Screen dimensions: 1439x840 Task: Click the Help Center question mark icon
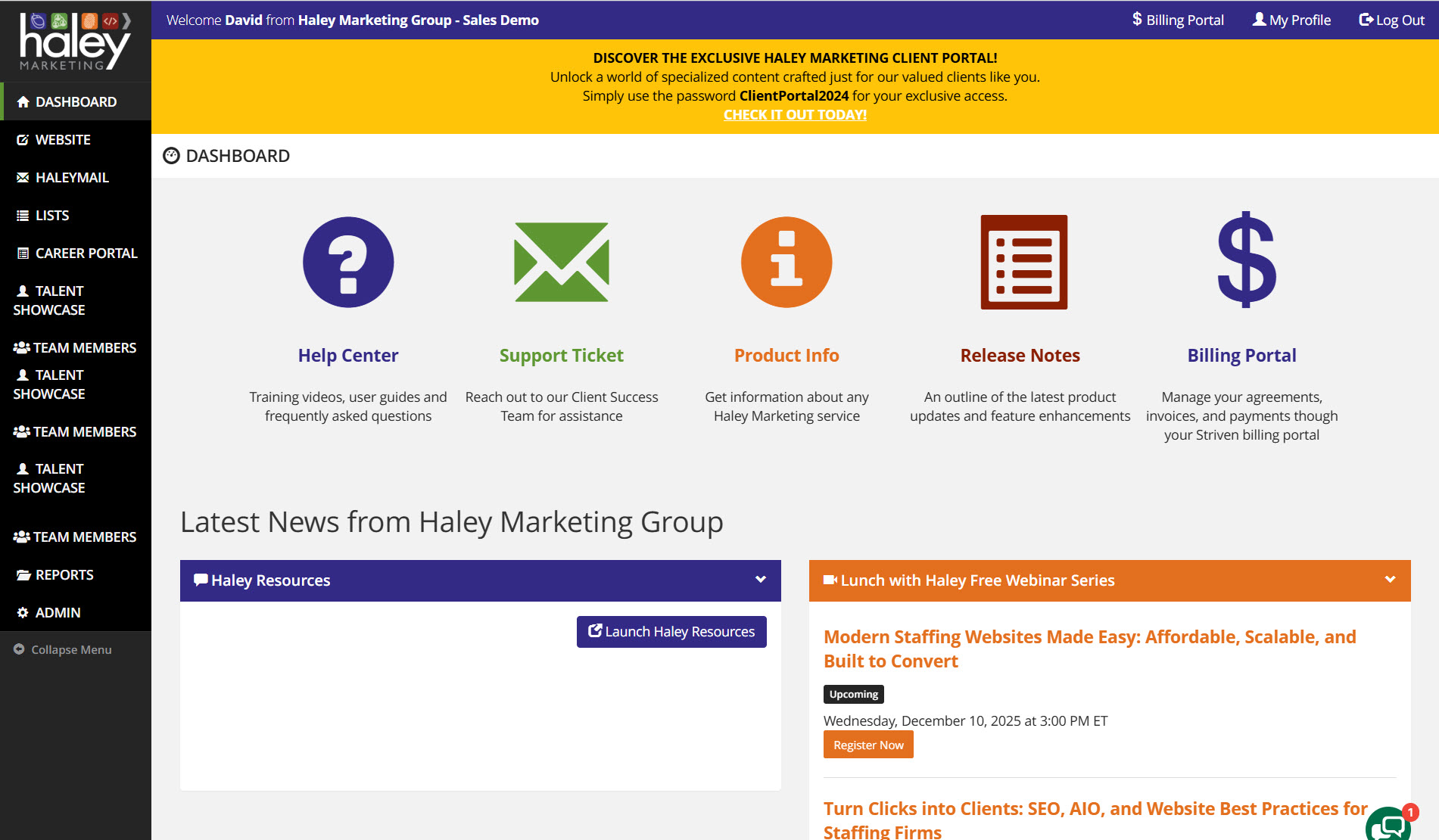pos(348,263)
